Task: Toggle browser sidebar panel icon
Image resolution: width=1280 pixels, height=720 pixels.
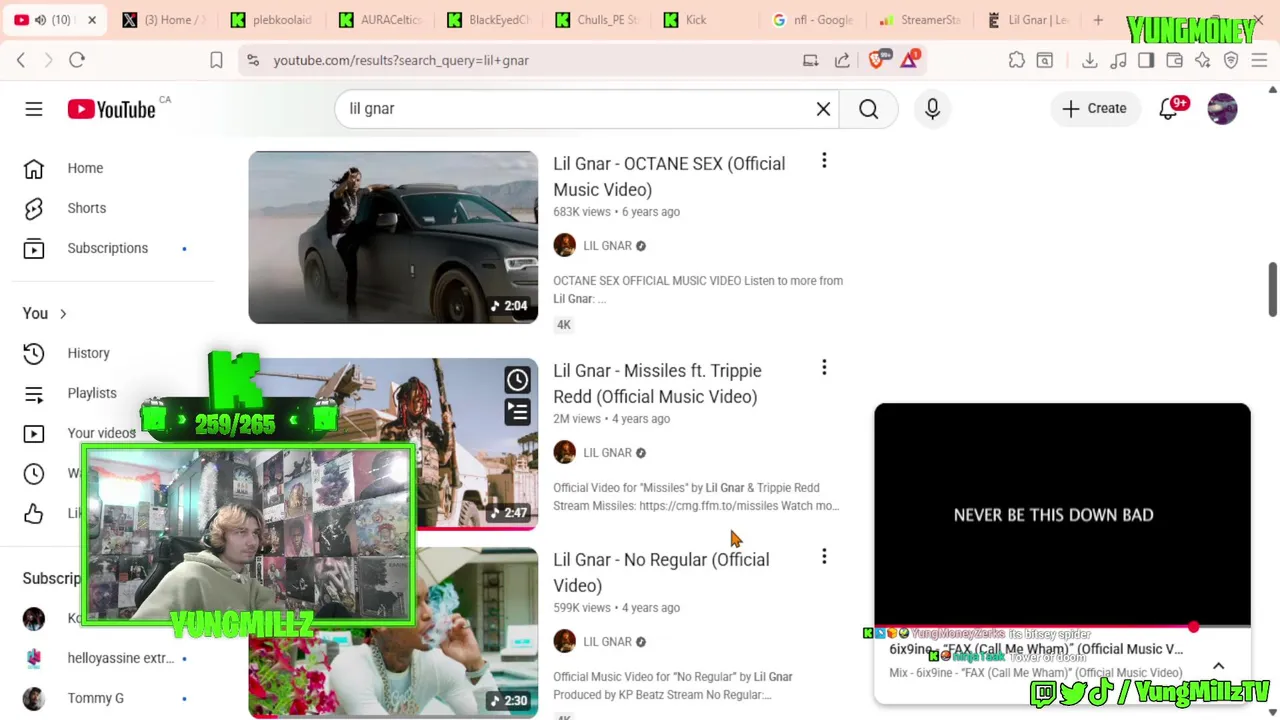Action: tap(1146, 60)
